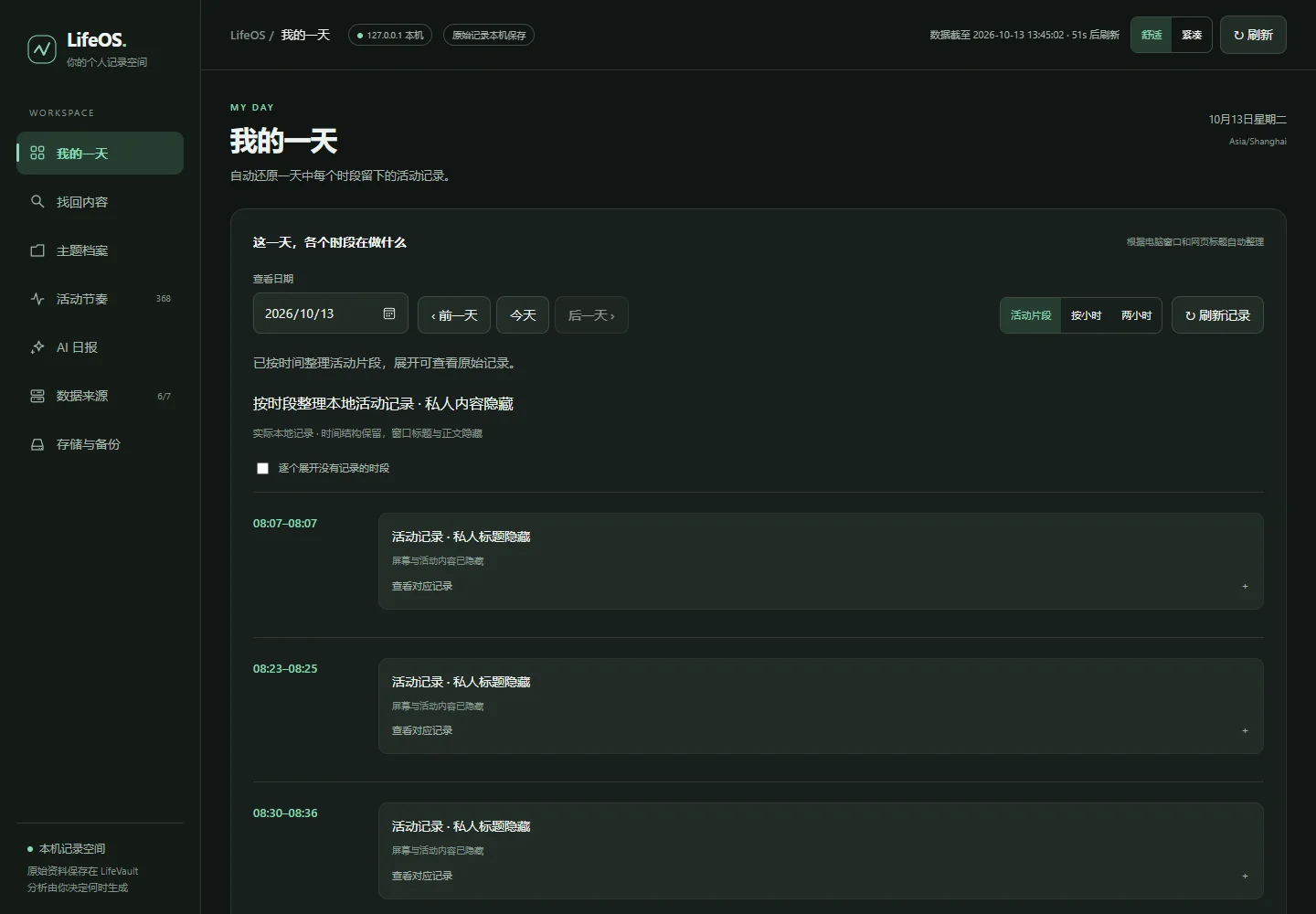Click the 主题档案 folder icon

37,250
